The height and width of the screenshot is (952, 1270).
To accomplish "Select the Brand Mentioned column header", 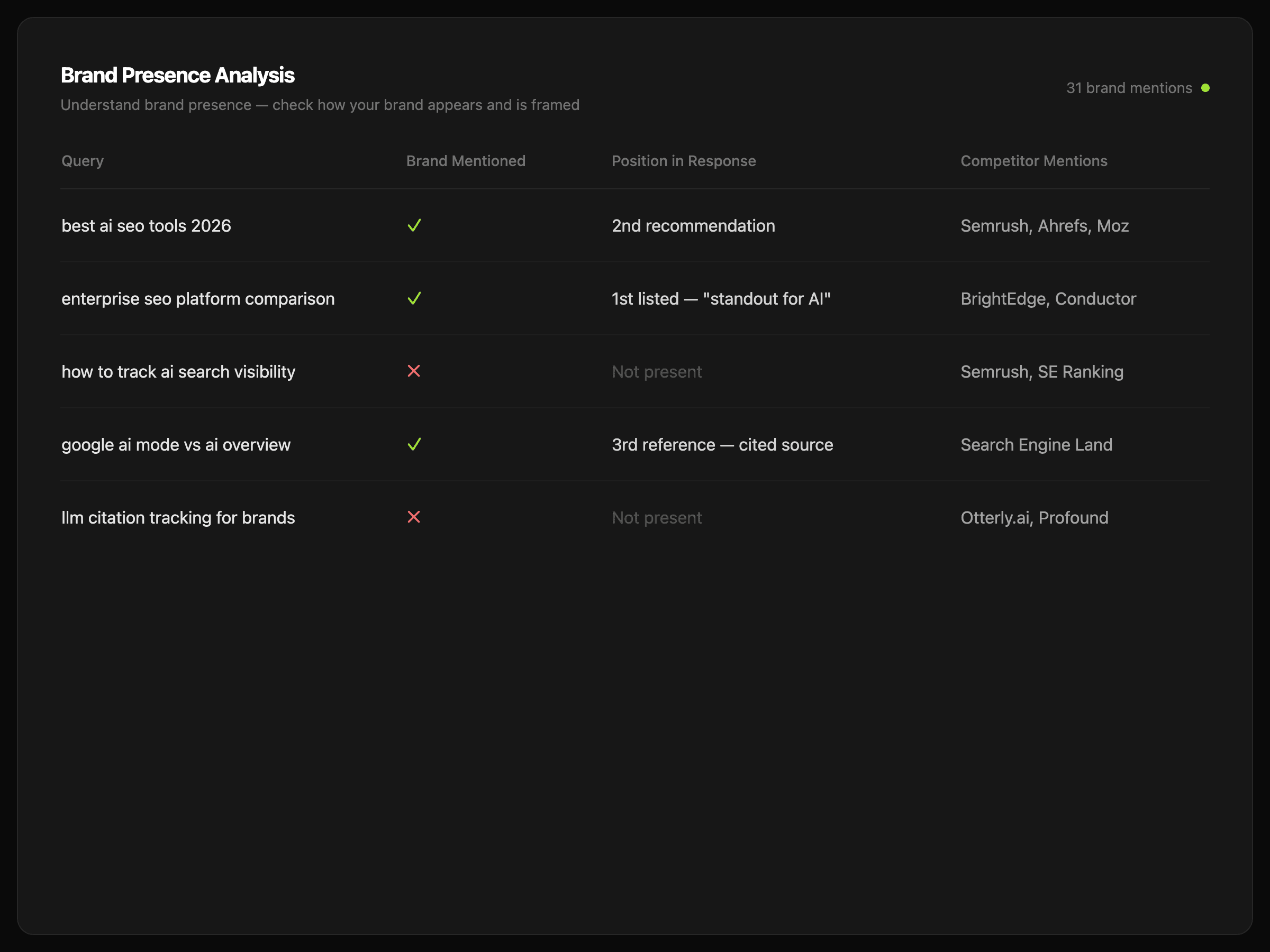I will pos(466,161).
